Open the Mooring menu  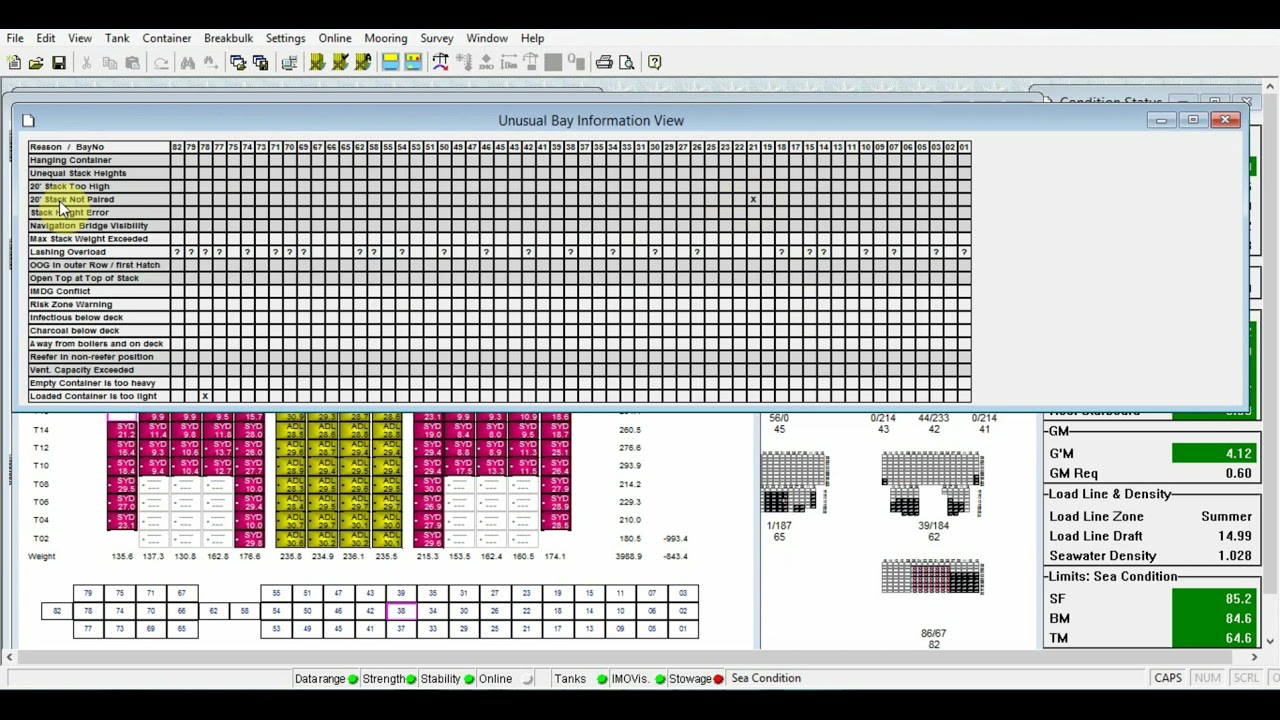coord(386,38)
